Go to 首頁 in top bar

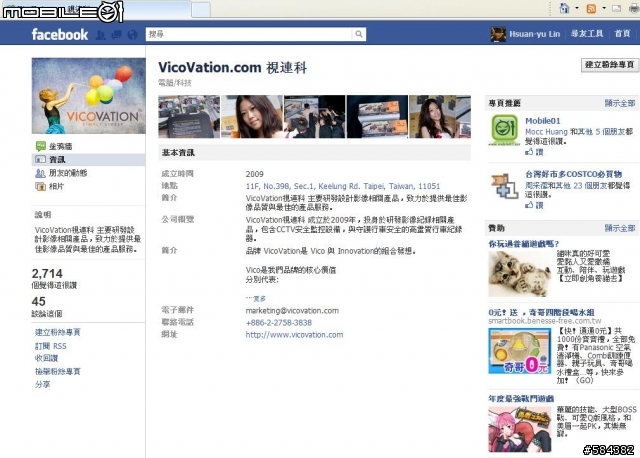(x=622, y=34)
